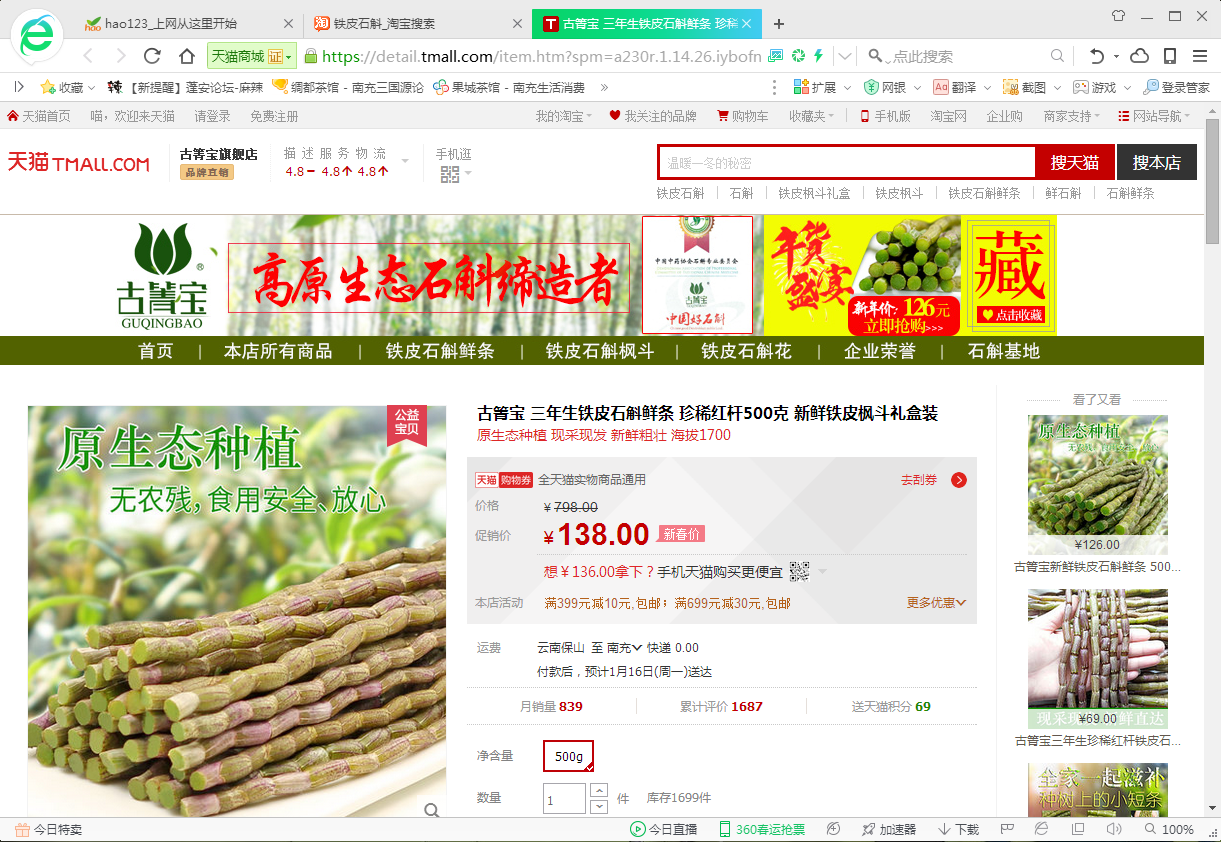Select the 500g net weight option
Image resolution: width=1221 pixels, height=842 pixels.
point(568,757)
